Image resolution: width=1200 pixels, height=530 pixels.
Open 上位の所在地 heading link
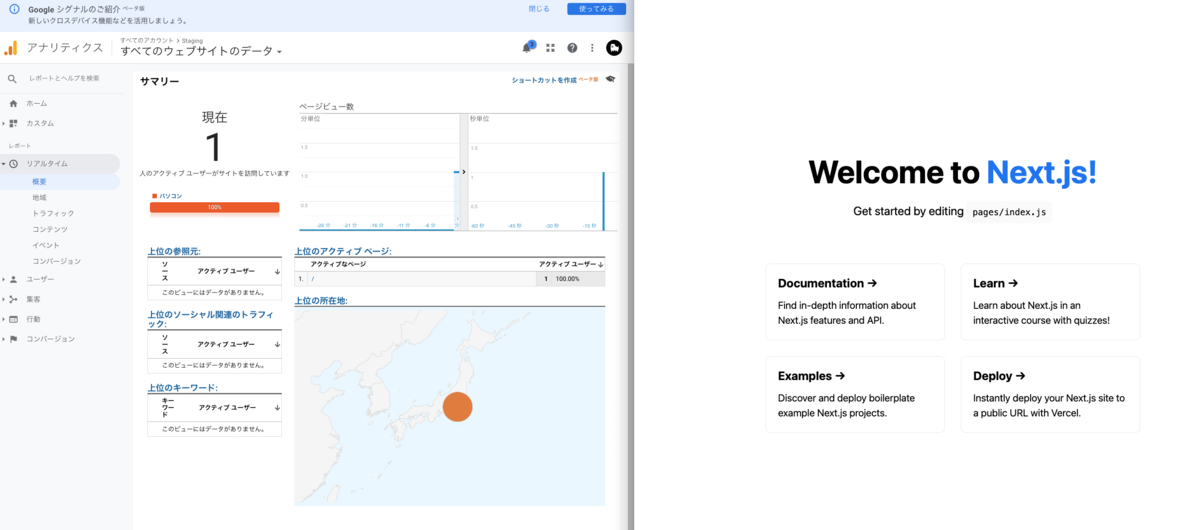(321, 300)
